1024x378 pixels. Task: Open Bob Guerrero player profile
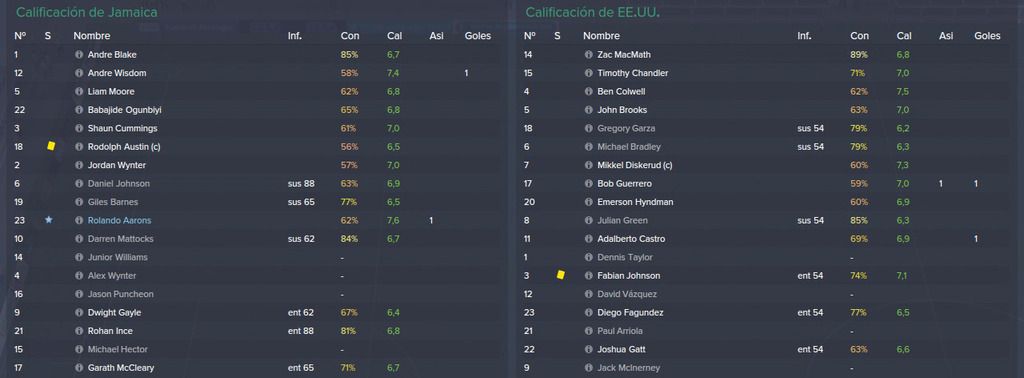point(624,184)
